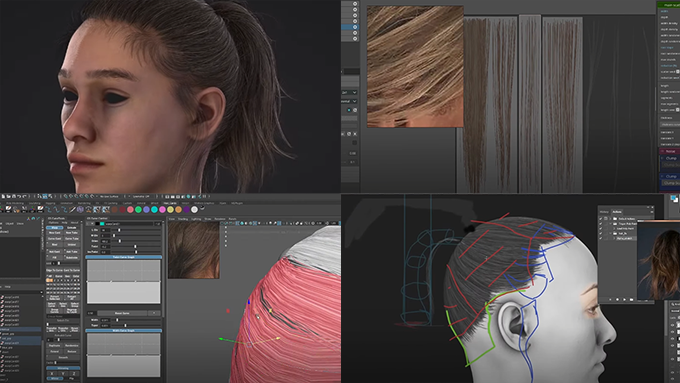
Task: Click the dark red circle shelf button
Action: (122, 210)
